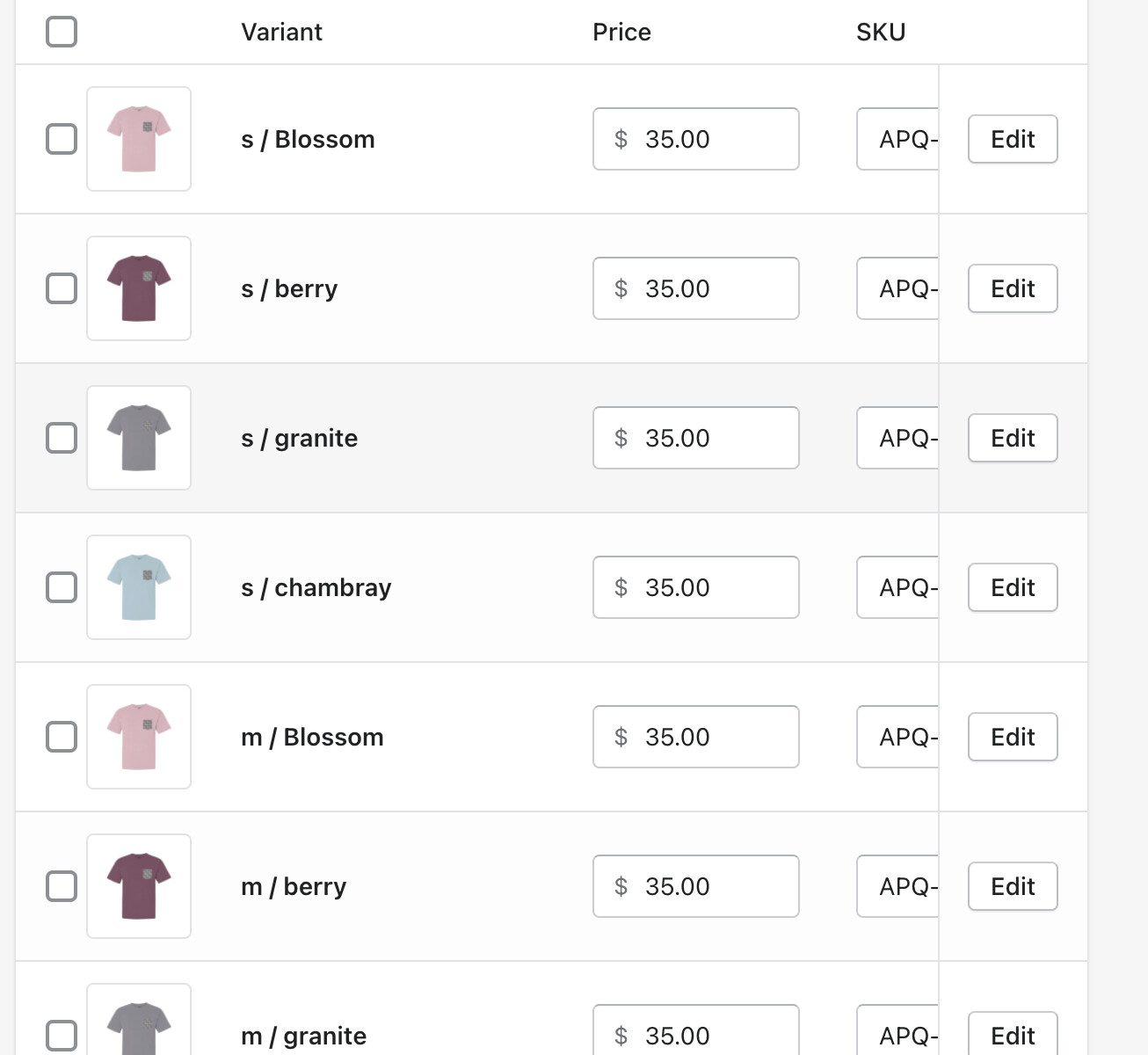Select the m / berry variant checkbox

click(62, 886)
